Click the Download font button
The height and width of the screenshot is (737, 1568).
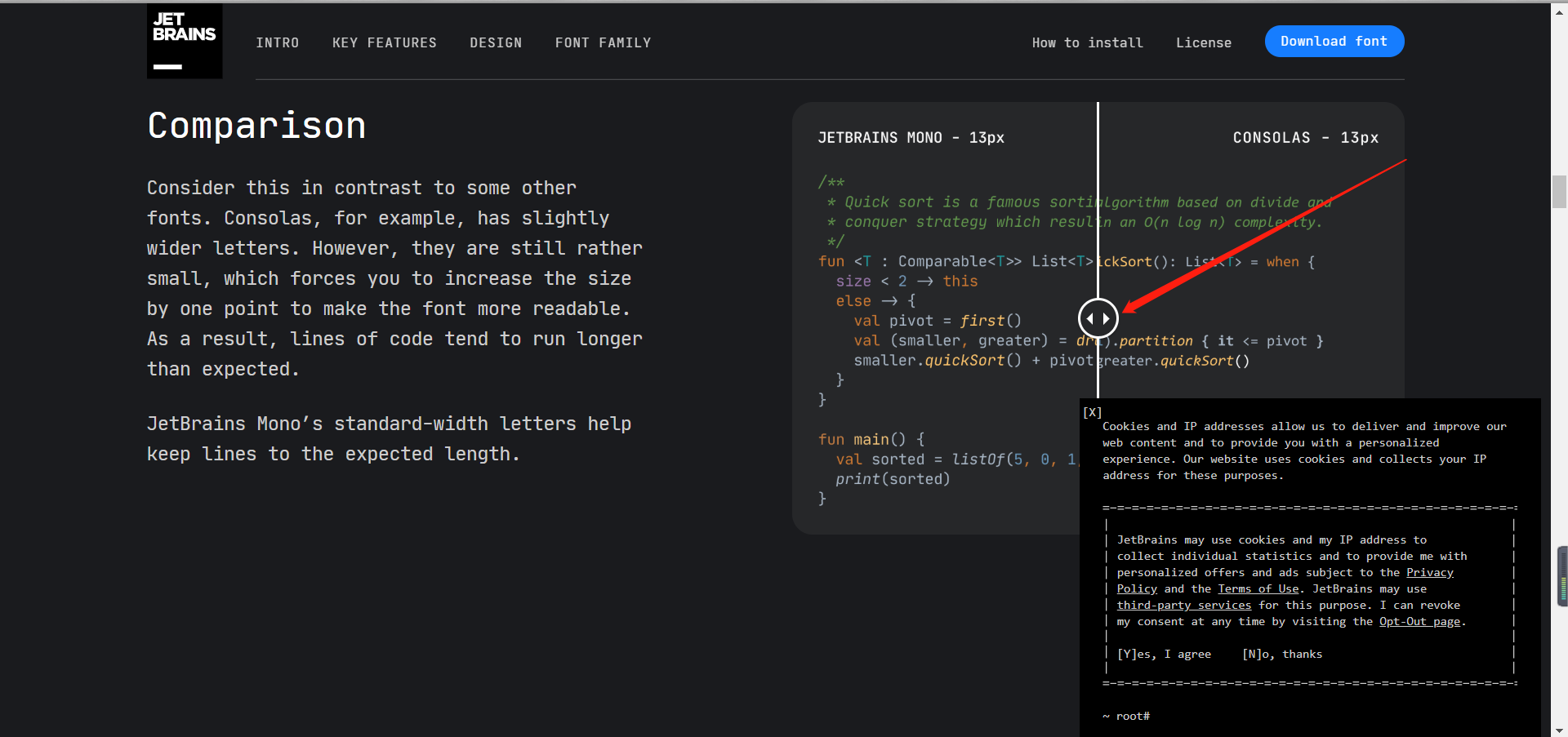pyautogui.click(x=1334, y=42)
